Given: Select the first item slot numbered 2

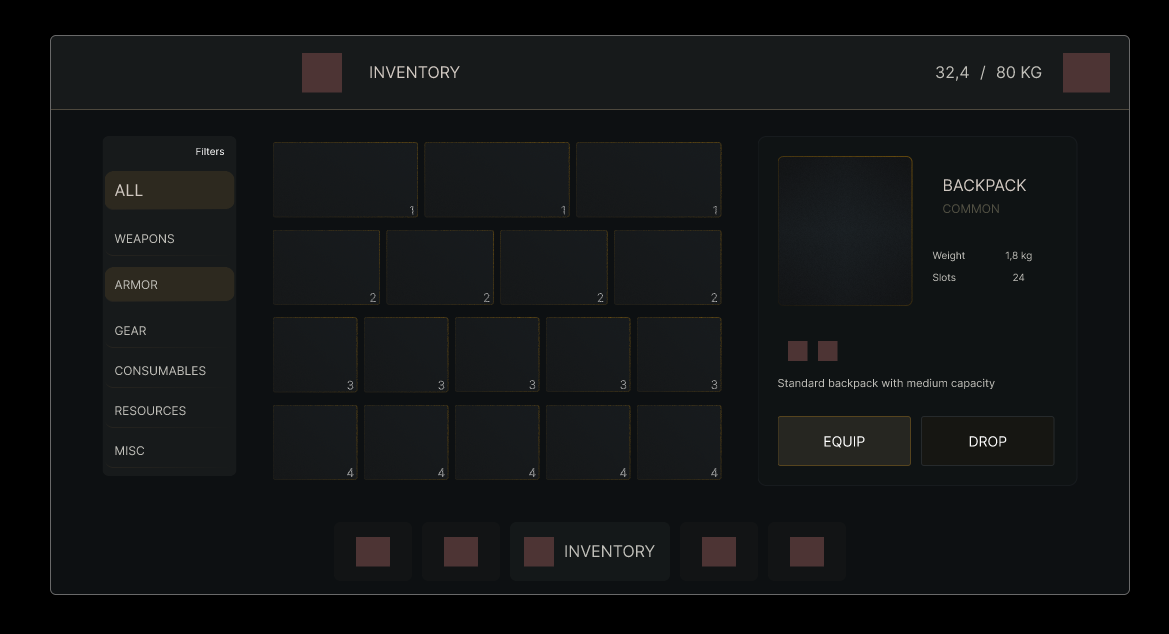Looking at the screenshot, I should coord(327,267).
